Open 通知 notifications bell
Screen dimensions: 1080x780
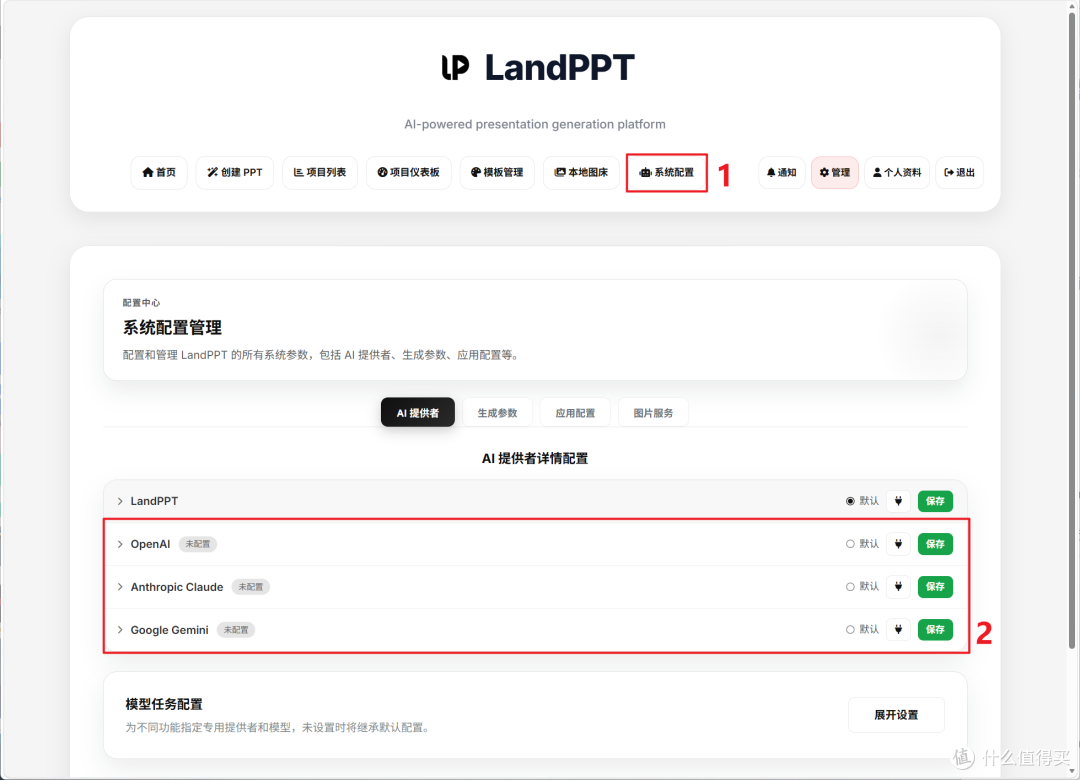pyautogui.click(x=782, y=172)
